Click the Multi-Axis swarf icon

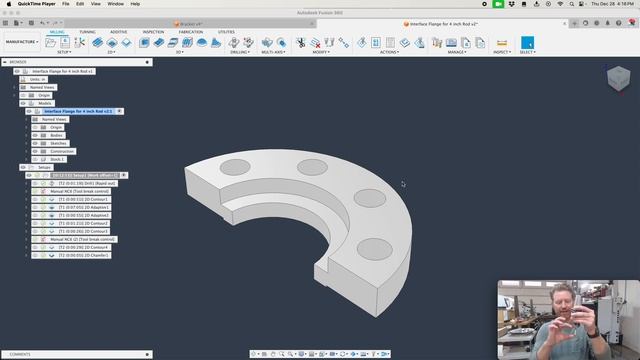267,42
